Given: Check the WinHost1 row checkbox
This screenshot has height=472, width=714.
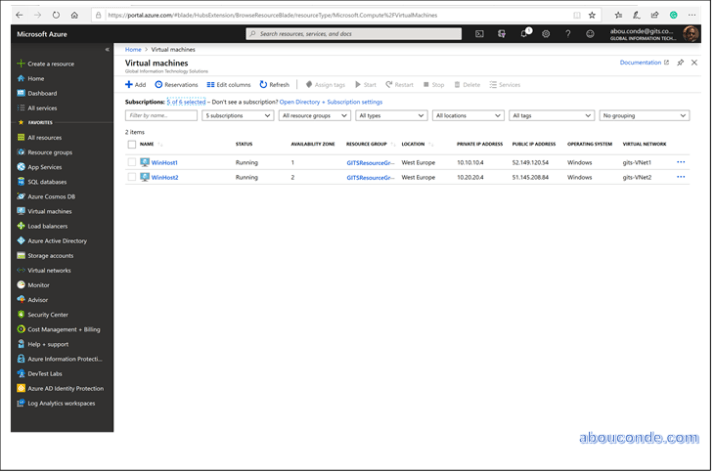Looking at the screenshot, I should click(x=132, y=162).
